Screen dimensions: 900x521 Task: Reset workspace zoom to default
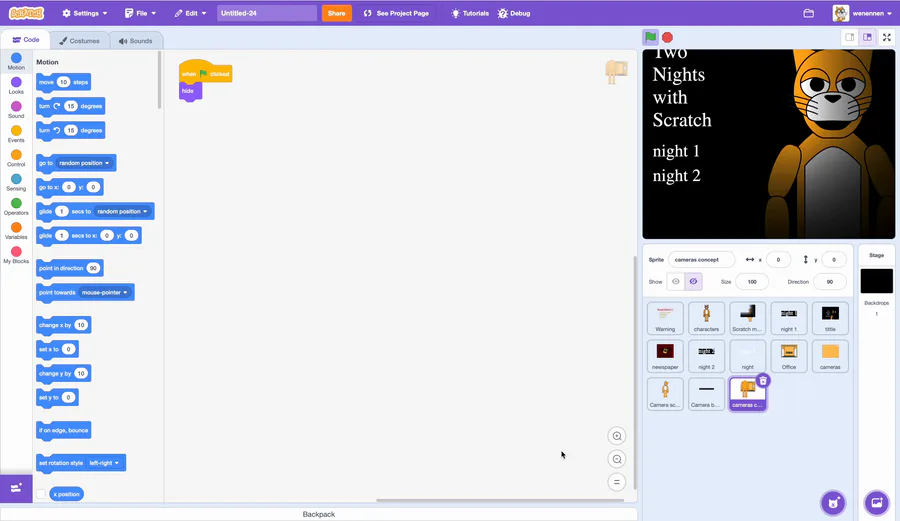tap(616, 482)
